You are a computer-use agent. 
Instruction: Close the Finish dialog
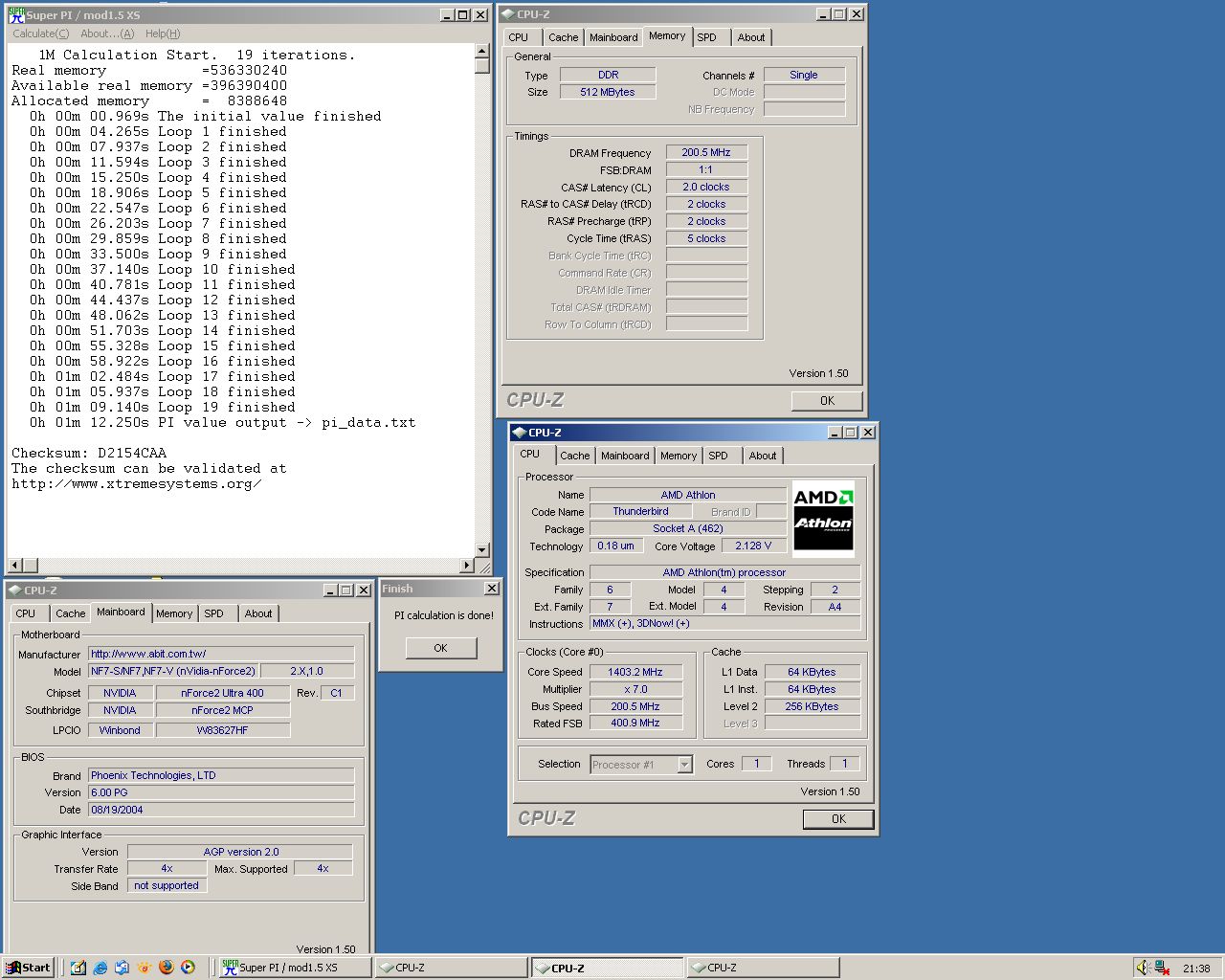pos(491,589)
